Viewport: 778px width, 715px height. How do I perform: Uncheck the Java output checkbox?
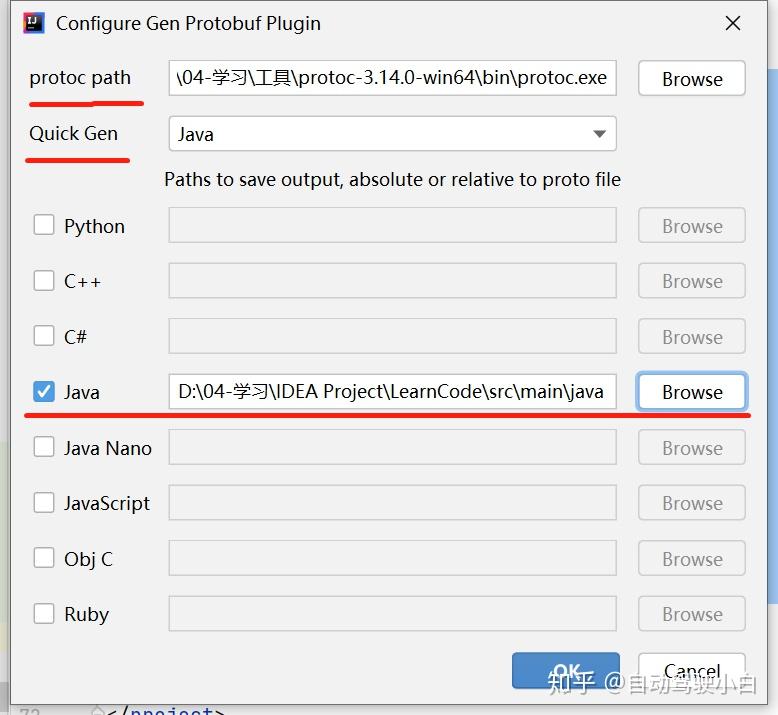44,392
